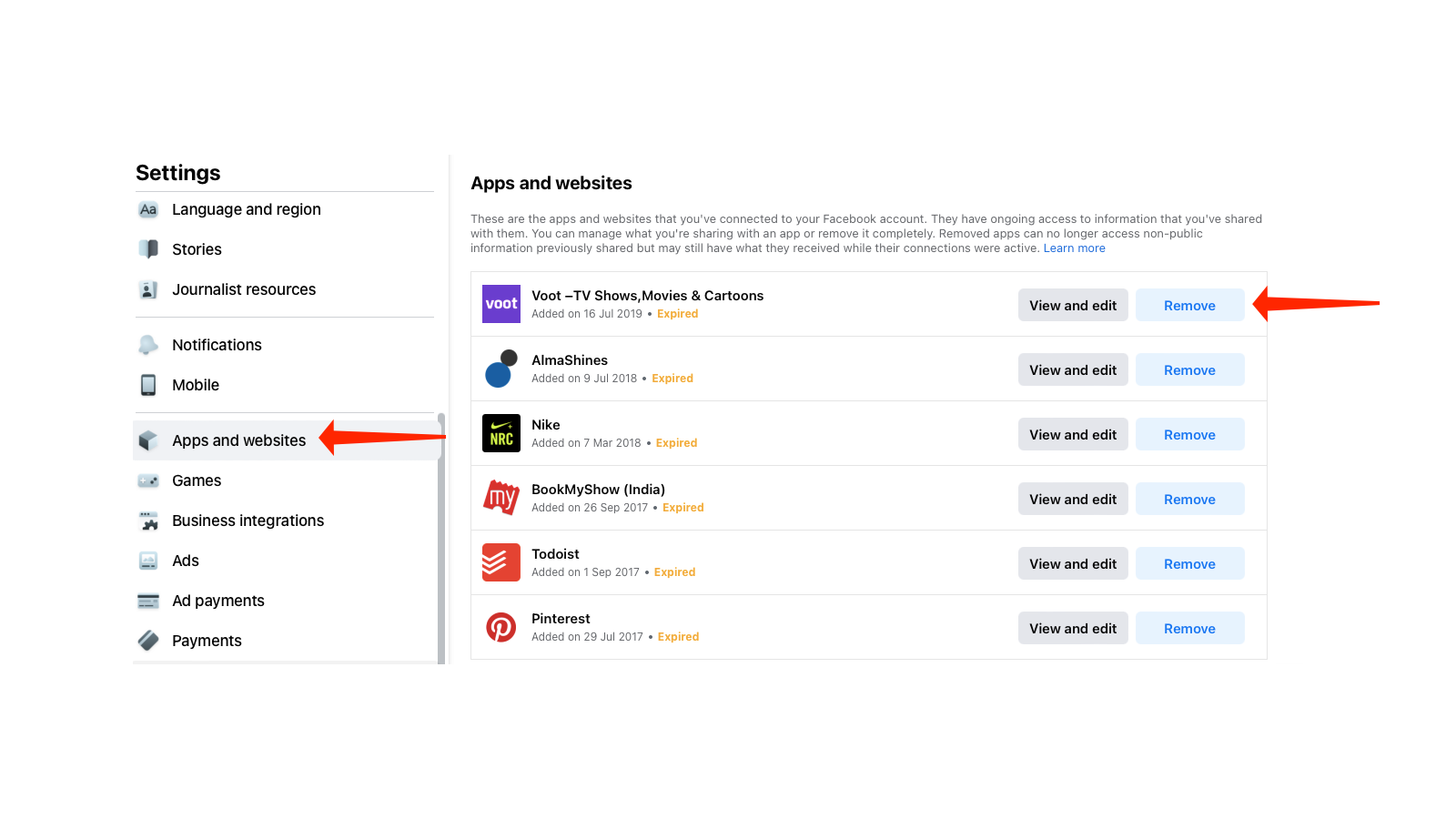The image size is (1456, 819).
Task: View and edit Todoist
Action: (x=1073, y=563)
